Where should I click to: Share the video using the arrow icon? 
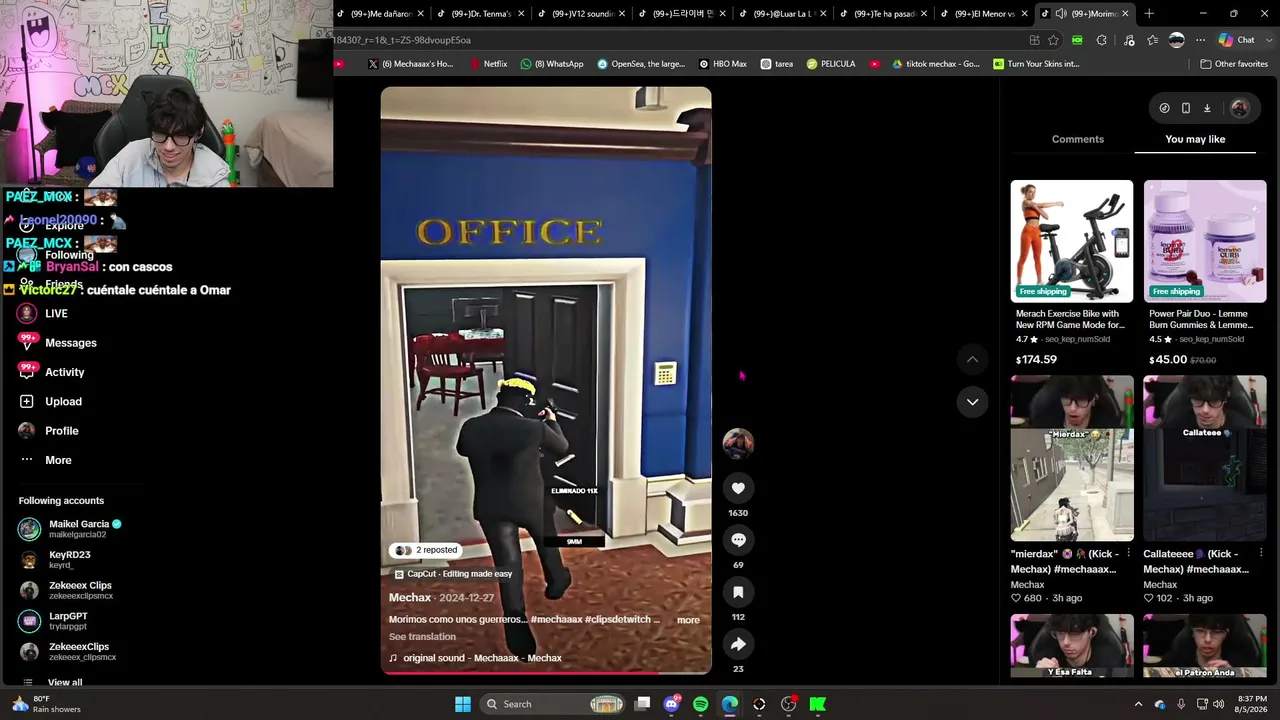(x=738, y=644)
